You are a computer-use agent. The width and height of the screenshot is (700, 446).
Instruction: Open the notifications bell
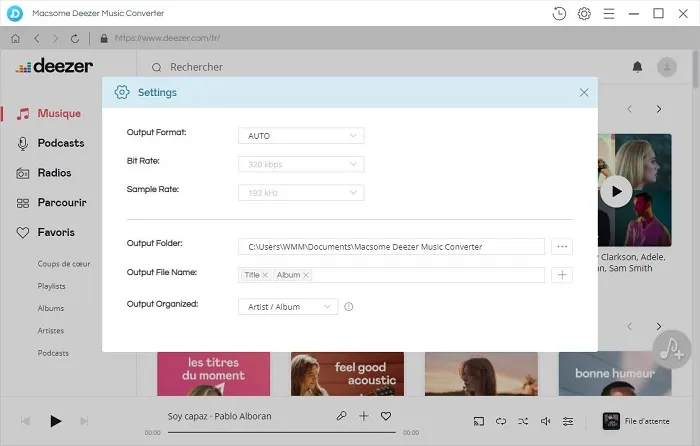pos(638,67)
